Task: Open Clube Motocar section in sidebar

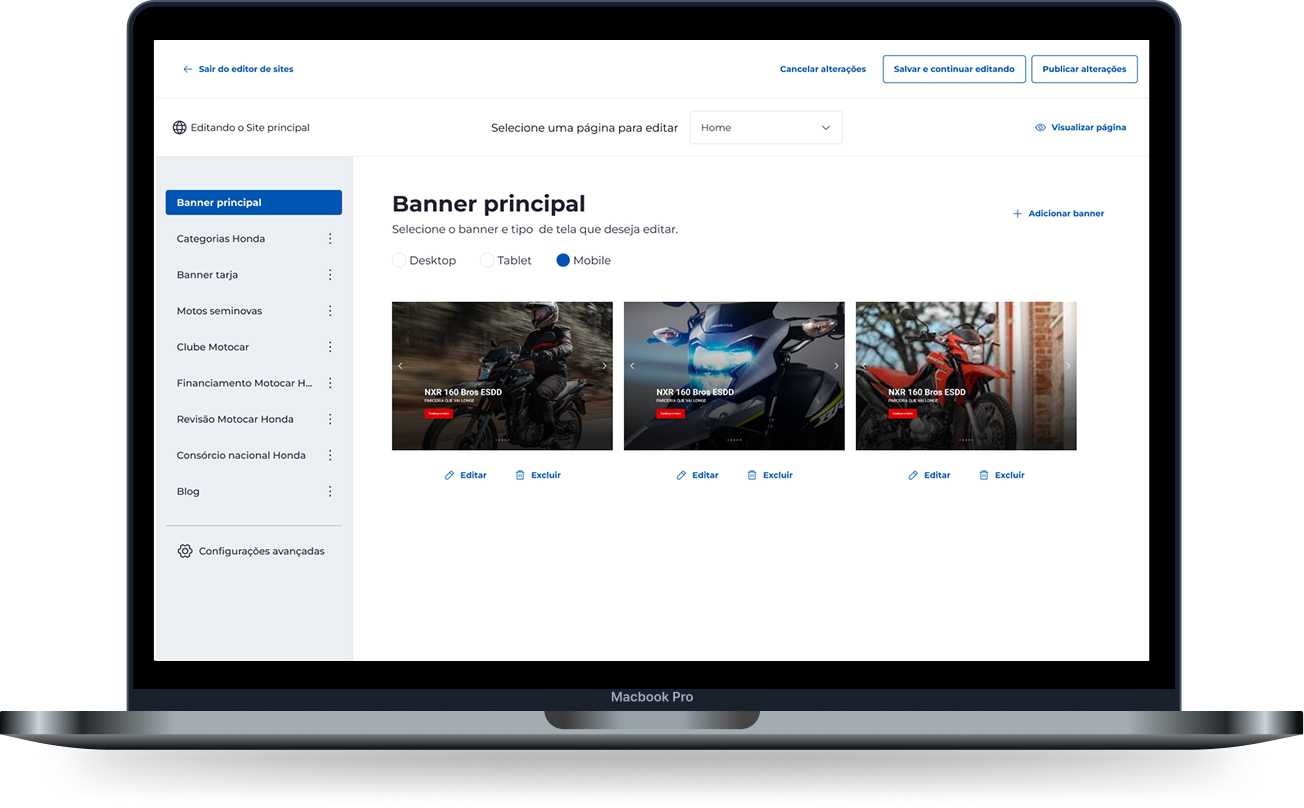Action: [x=213, y=347]
